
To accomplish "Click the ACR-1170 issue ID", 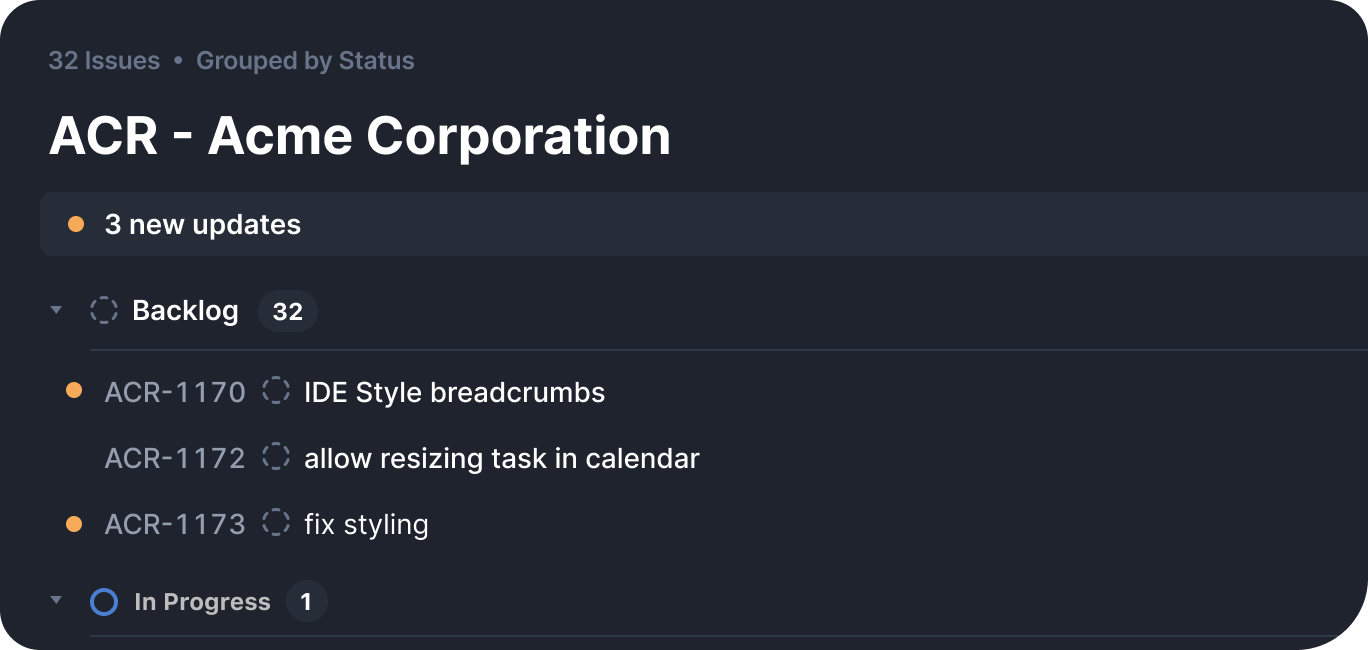I will point(175,392).
